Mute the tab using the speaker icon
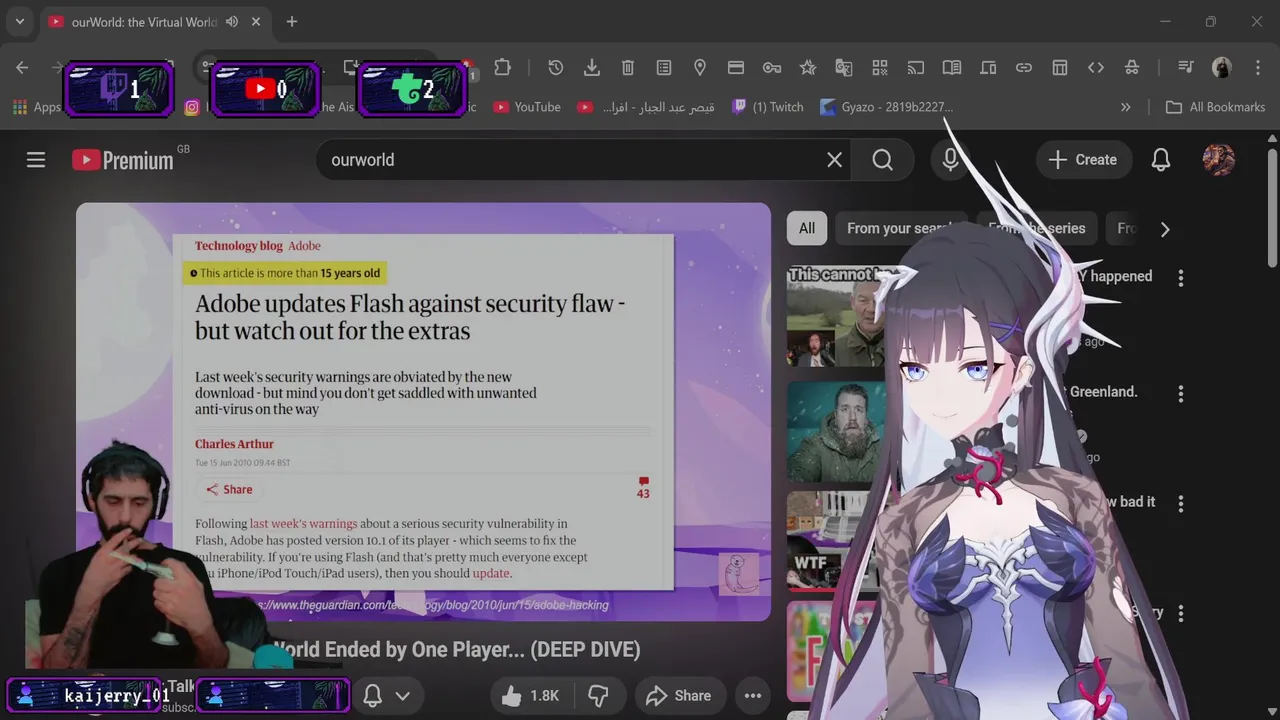 232,21
